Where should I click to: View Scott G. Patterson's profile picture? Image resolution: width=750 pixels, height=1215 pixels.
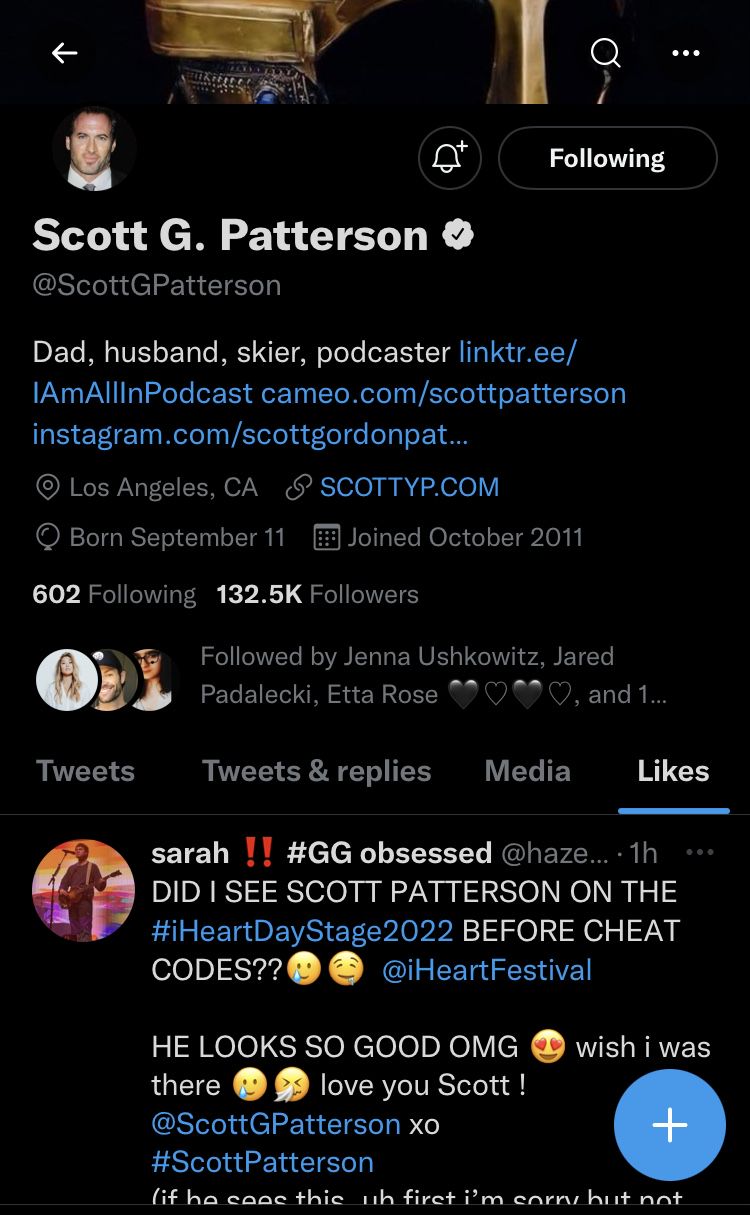tap(94, 148)
